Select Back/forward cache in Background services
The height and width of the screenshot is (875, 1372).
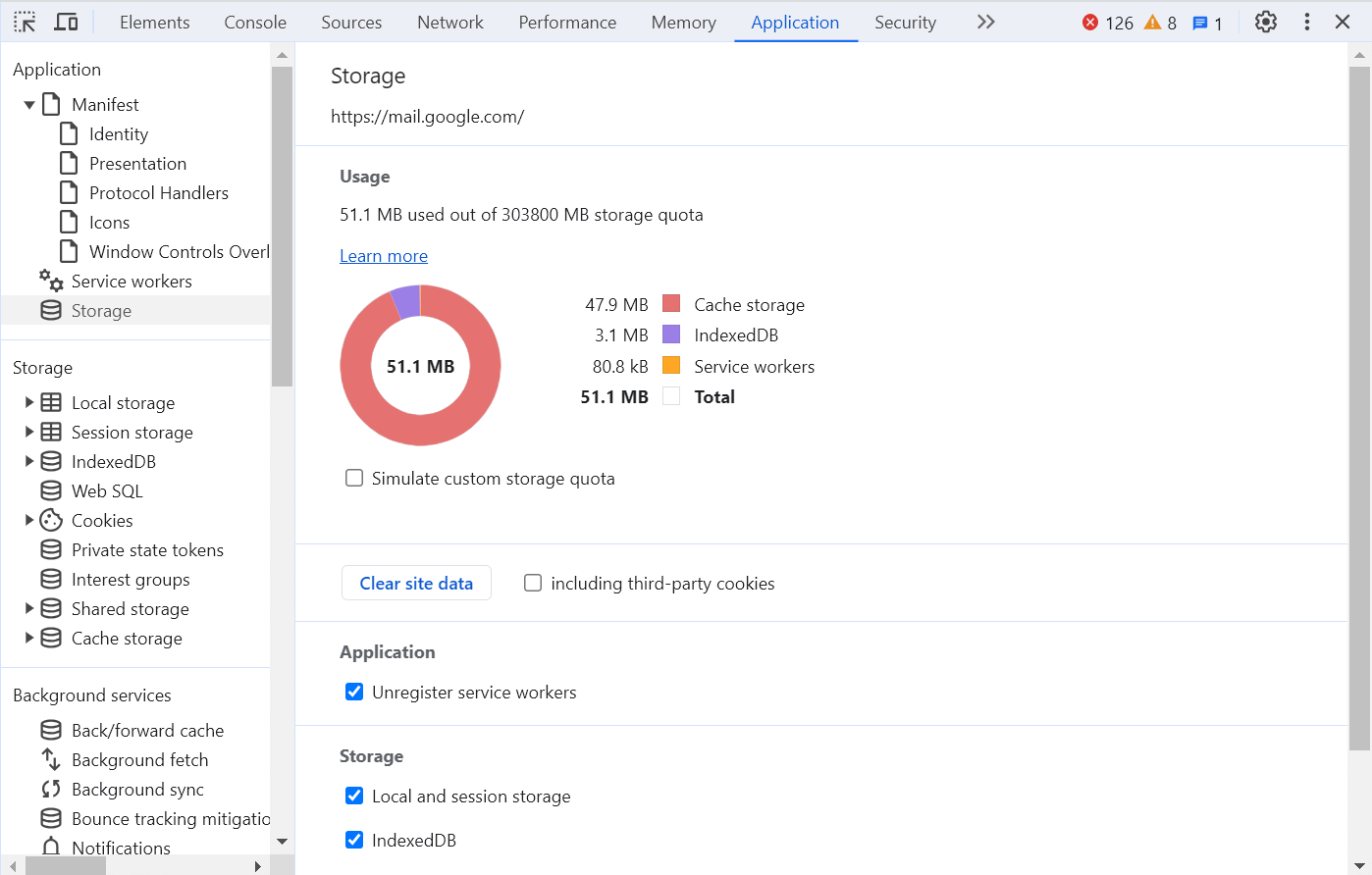(x=147, y=731)
